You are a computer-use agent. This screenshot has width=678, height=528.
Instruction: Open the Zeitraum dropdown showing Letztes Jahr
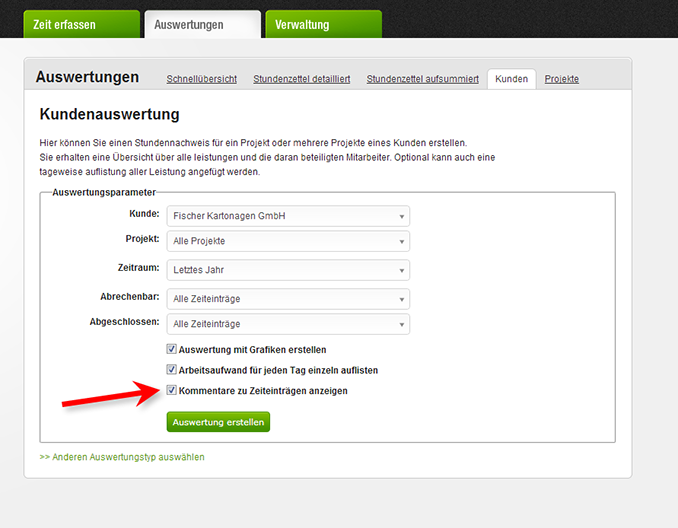click(x=288, y=270)
